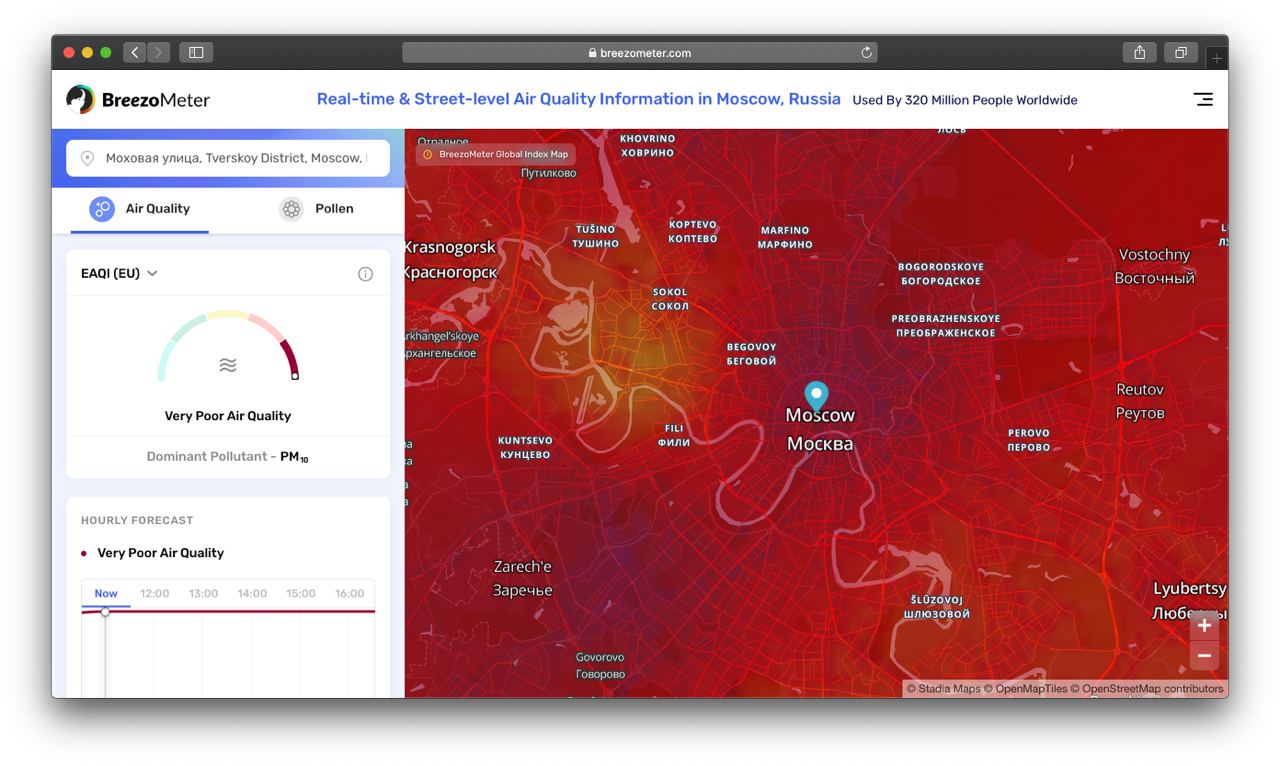
Task: Click the wind icon inside the gauge
Action: coord(228,365)
